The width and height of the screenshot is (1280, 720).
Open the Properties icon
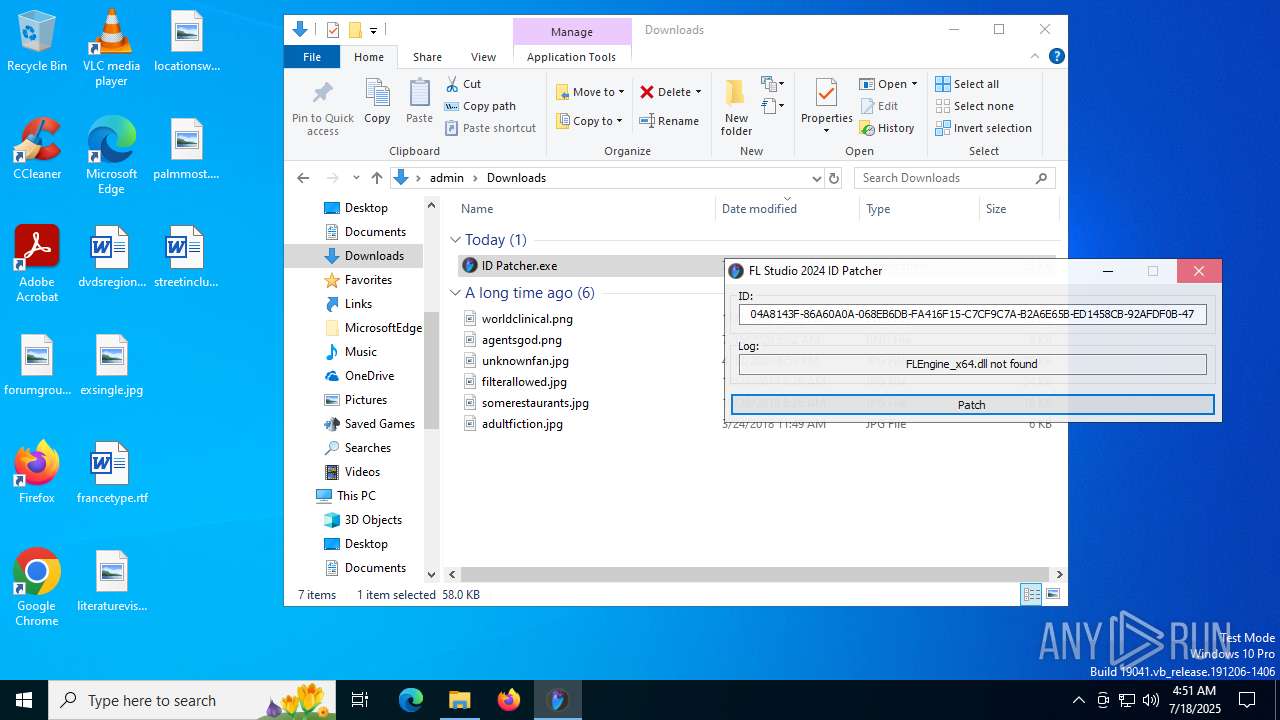click(x=826, y=93)
